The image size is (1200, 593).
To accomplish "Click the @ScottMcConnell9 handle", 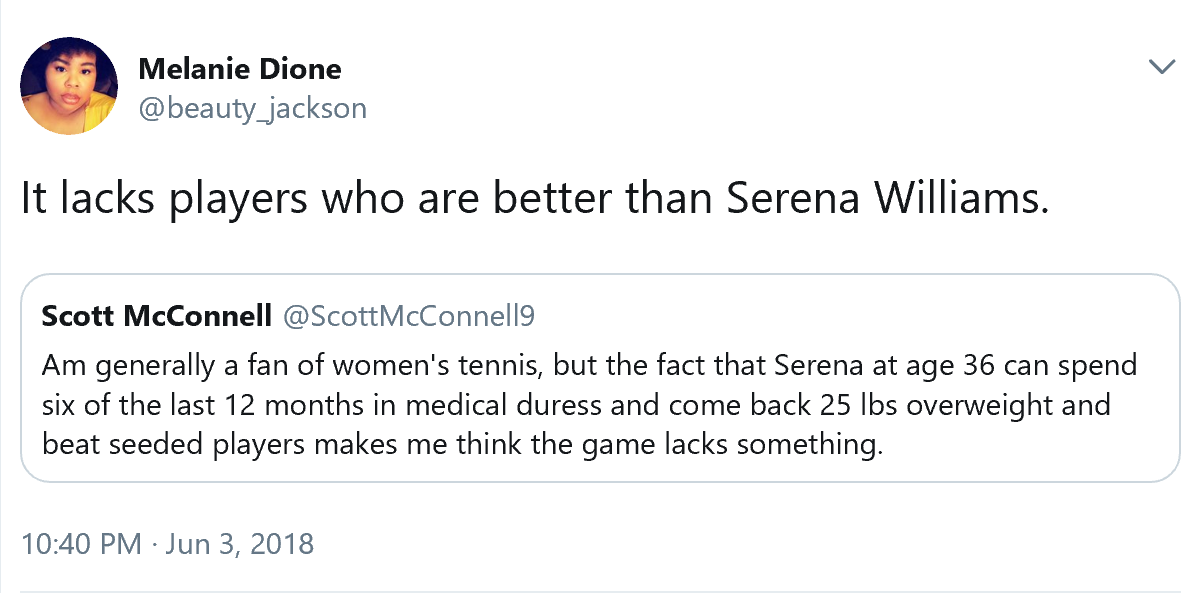I will pos(410,317).
